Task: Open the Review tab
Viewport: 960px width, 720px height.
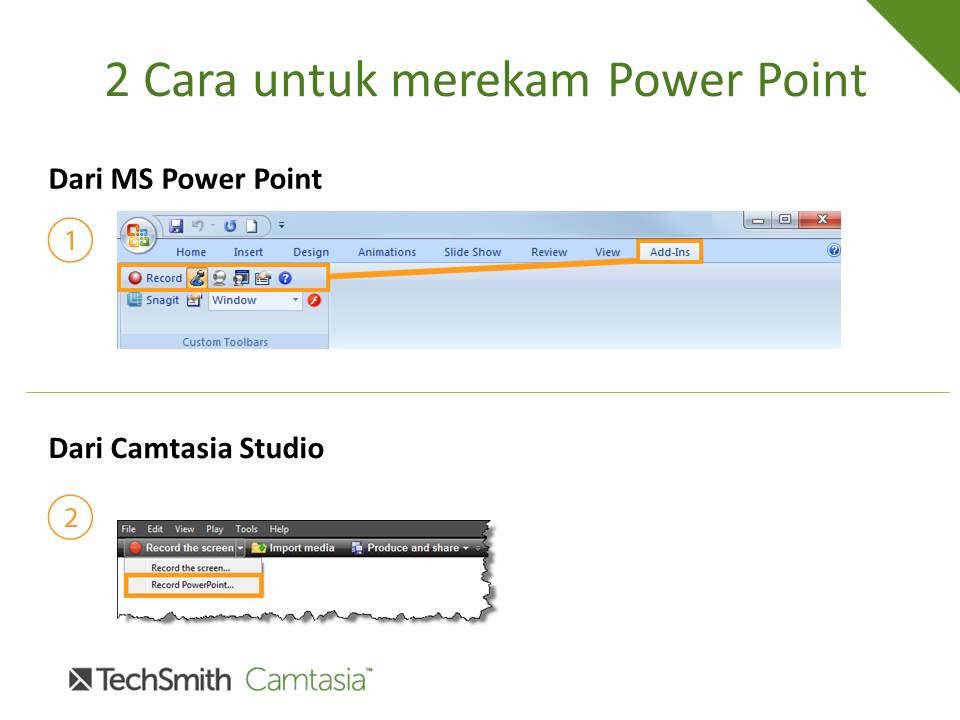Action: 549,252
